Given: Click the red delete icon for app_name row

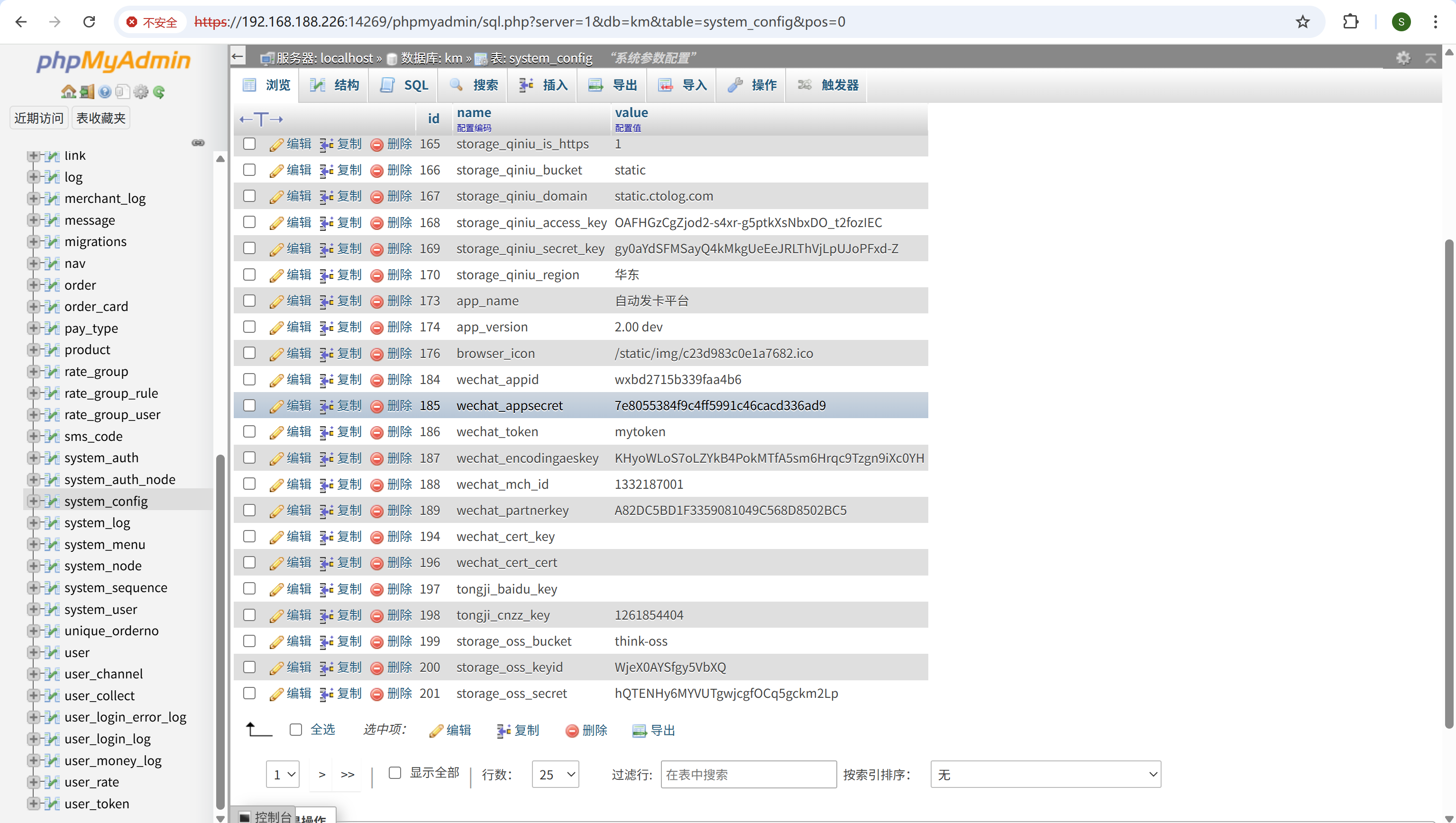Looking at the screenshot, I should 376,302.
